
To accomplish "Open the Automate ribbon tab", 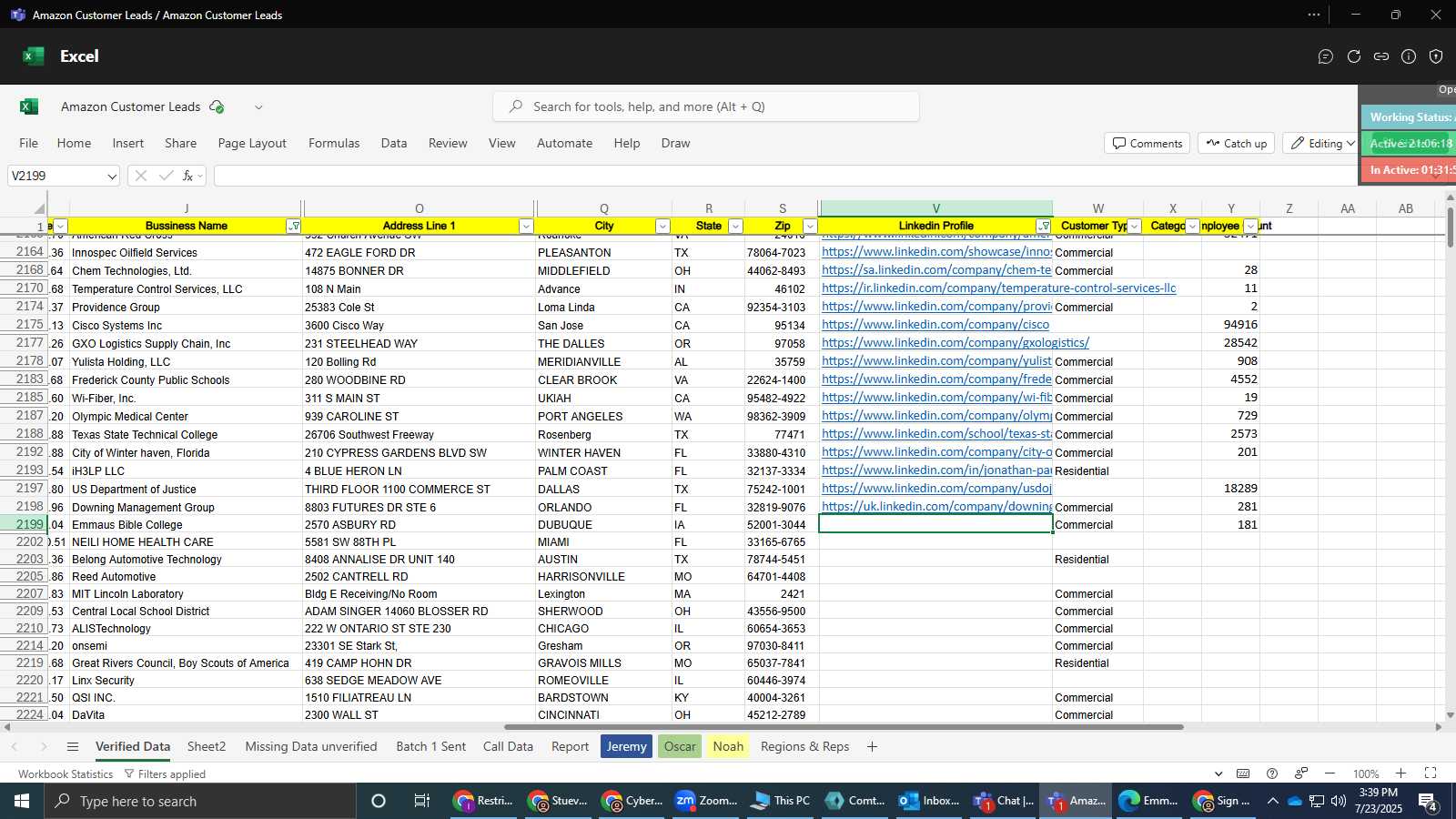I will [x=564, y=143].
